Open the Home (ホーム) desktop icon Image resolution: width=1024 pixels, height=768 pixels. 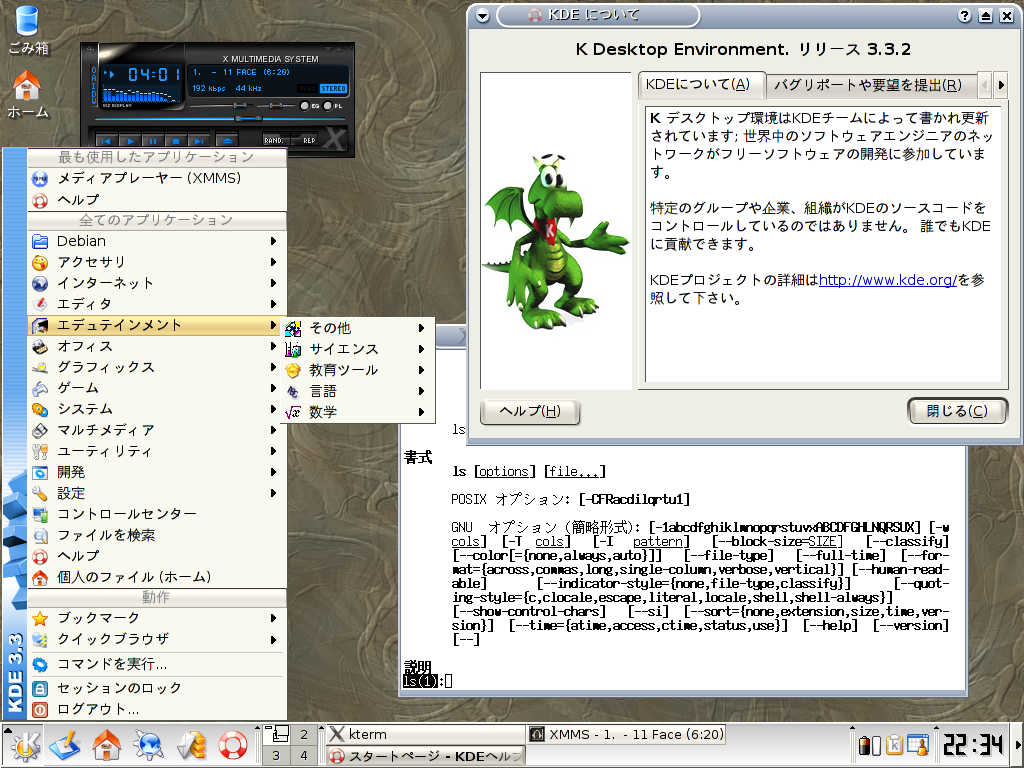27,95
